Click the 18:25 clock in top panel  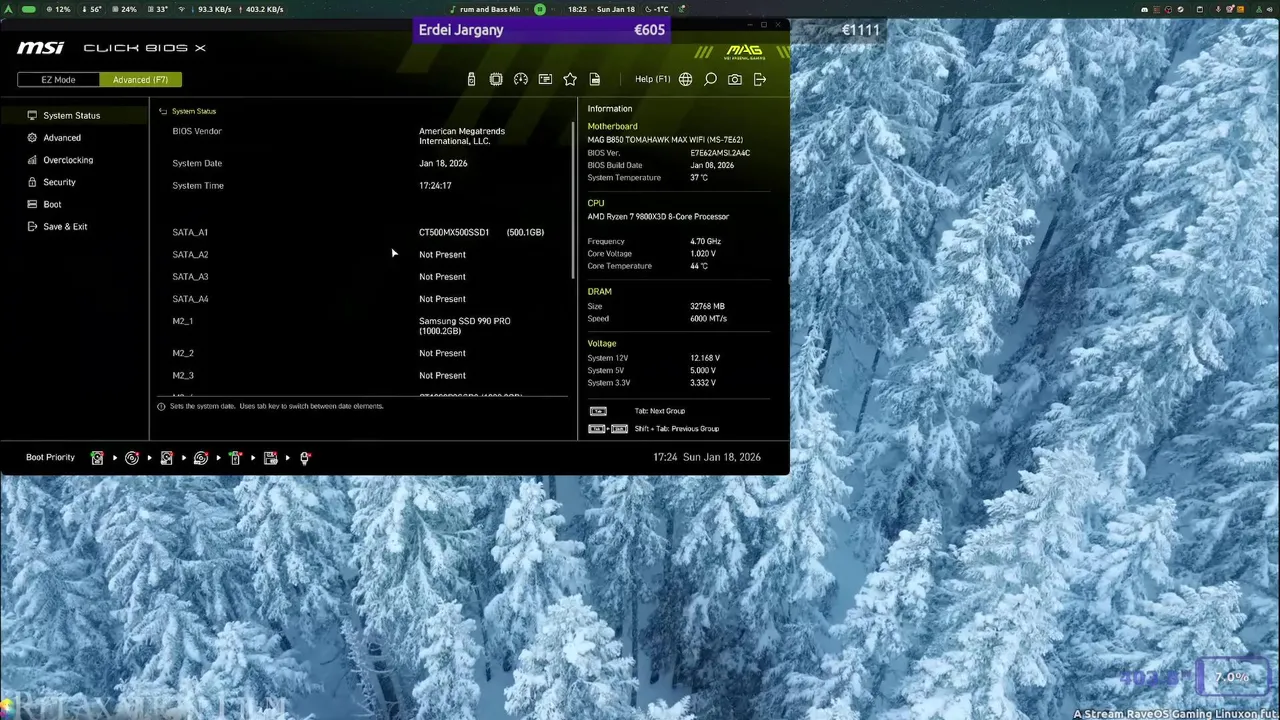pos(577,9)
